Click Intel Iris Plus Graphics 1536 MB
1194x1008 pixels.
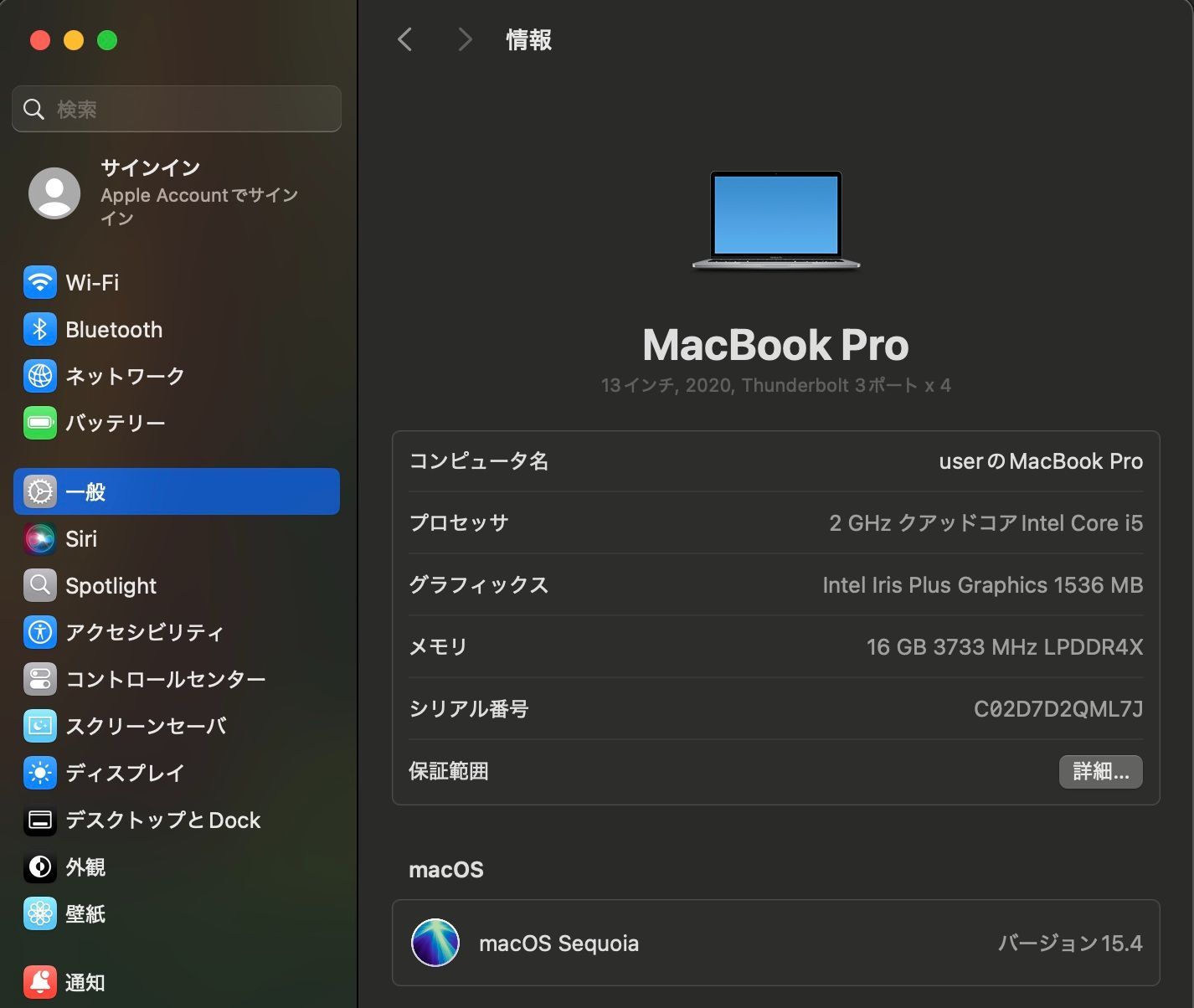pos(982,585)
